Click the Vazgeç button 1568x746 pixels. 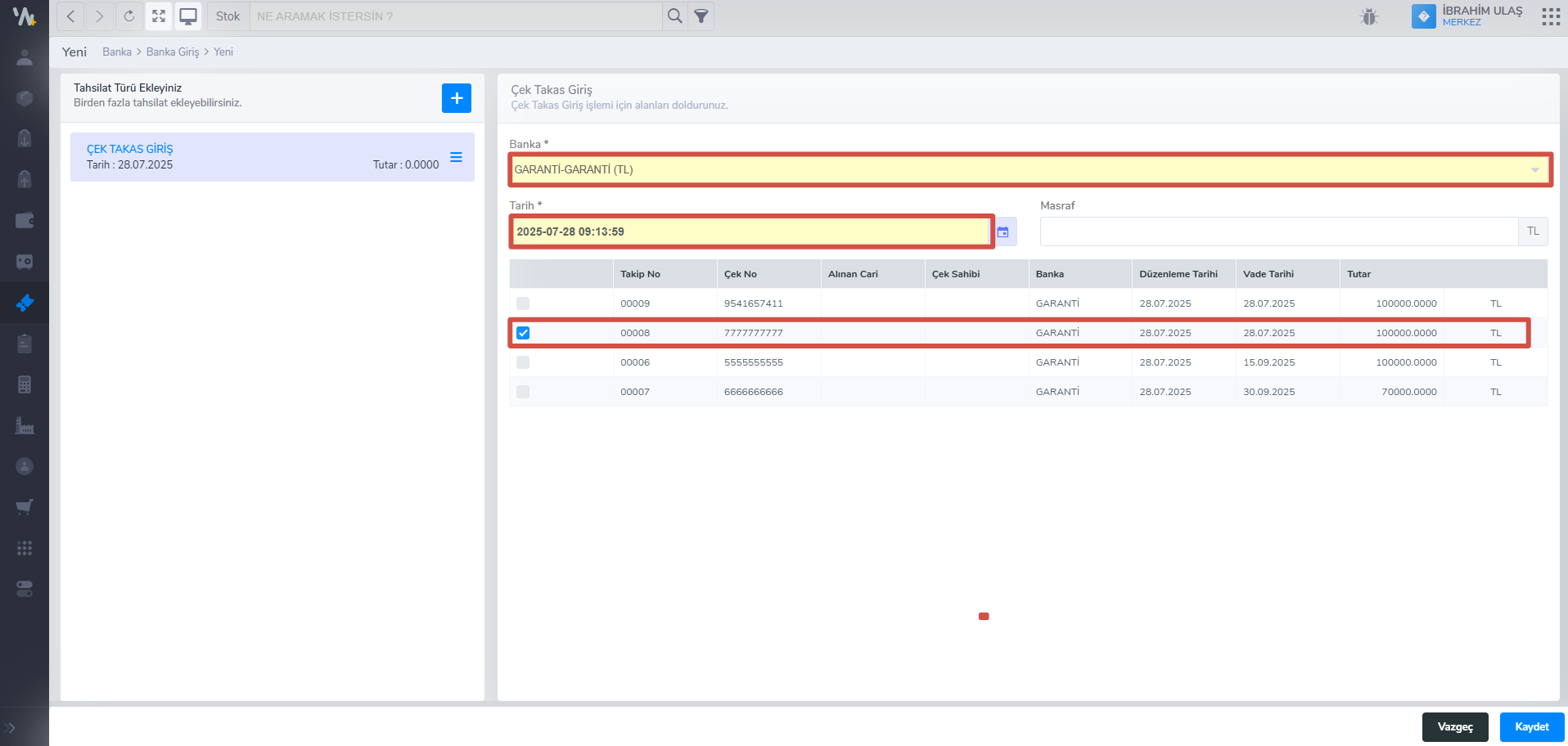click(1454, 726)
